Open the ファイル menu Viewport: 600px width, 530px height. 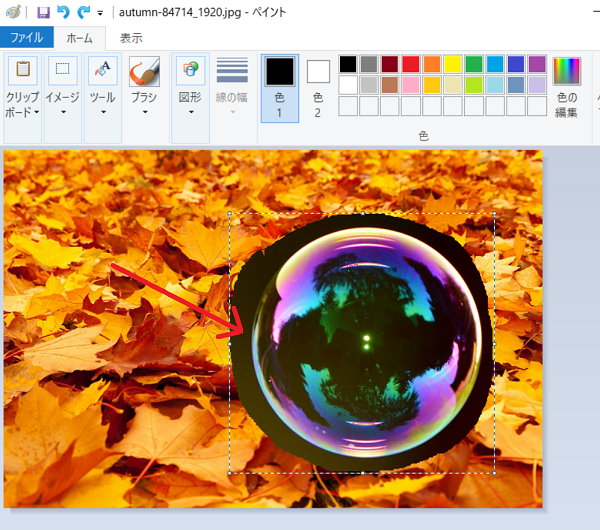pos(27,38)
